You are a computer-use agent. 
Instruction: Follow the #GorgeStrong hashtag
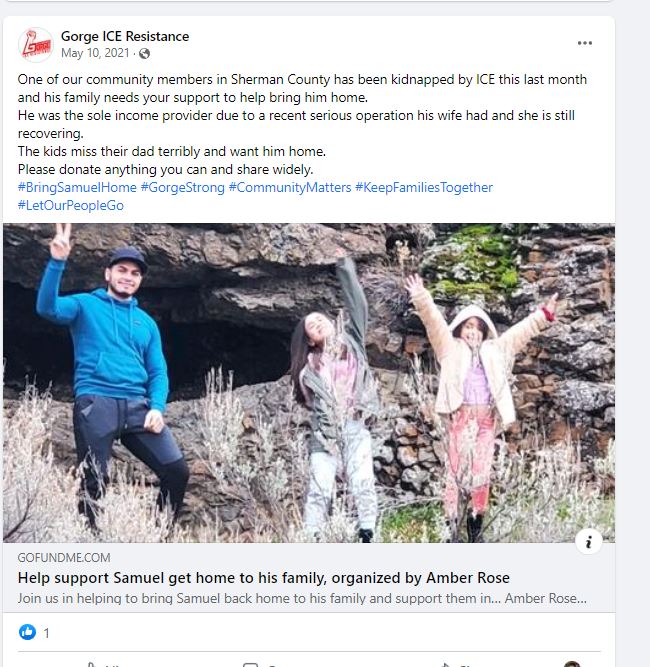click(x=182, y=188)
